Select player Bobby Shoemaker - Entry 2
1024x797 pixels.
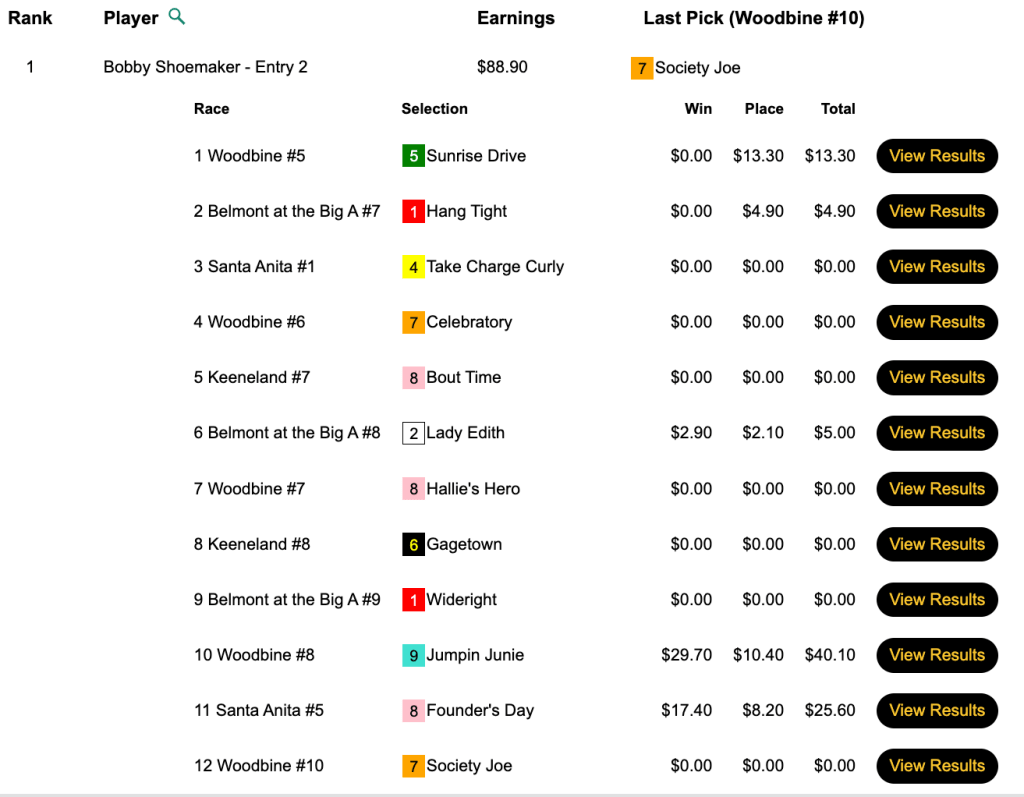pos(205,67)
